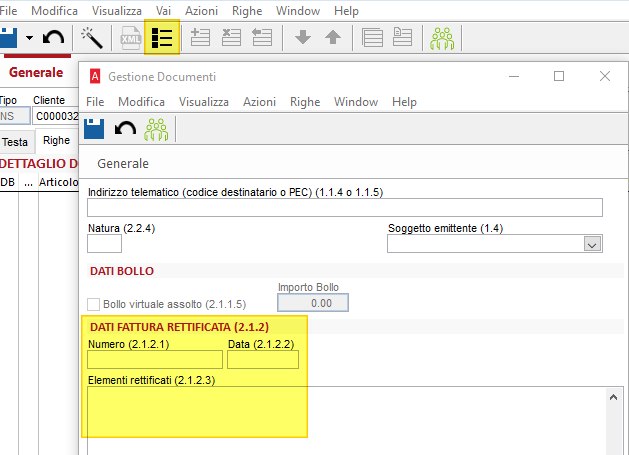Click the DB column header

coord(8,182)
